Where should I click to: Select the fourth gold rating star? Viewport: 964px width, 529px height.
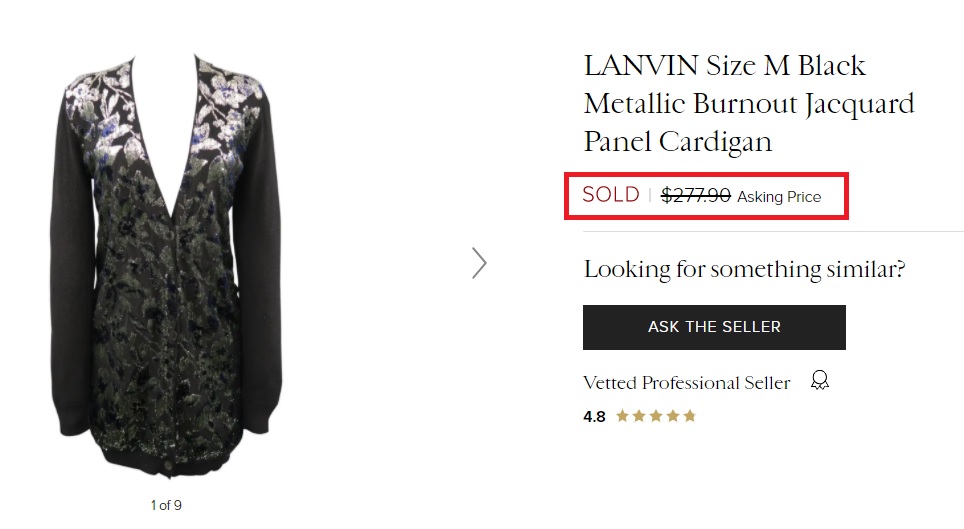[x=673, y=416]
